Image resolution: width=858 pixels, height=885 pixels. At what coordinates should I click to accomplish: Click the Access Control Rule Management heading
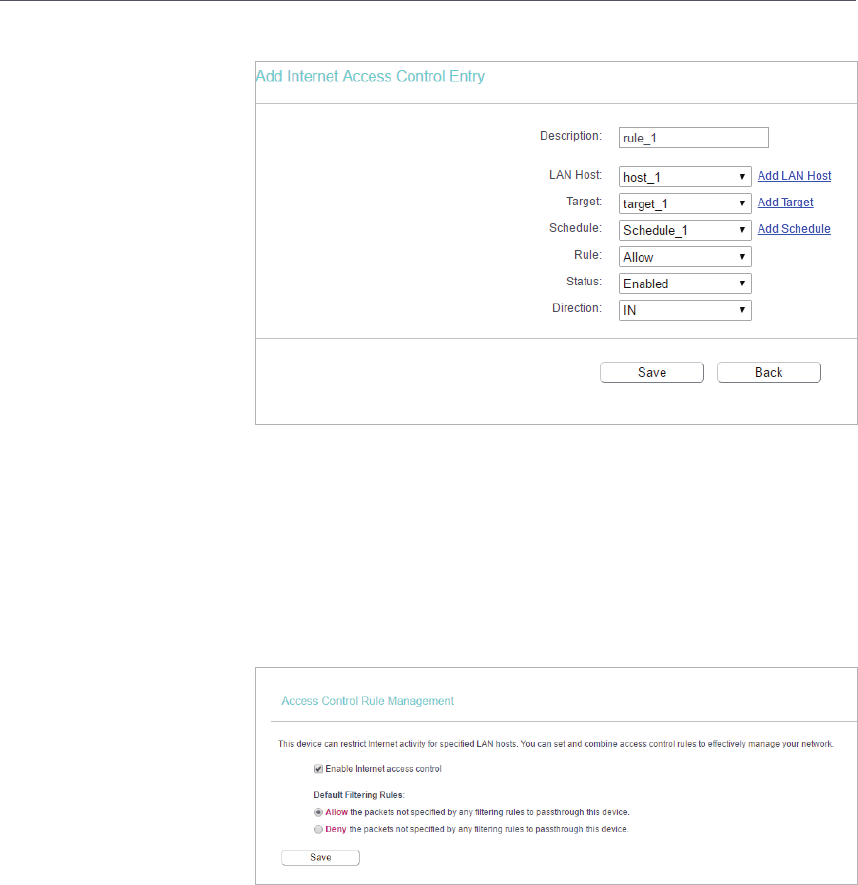[x=367, y=701]
